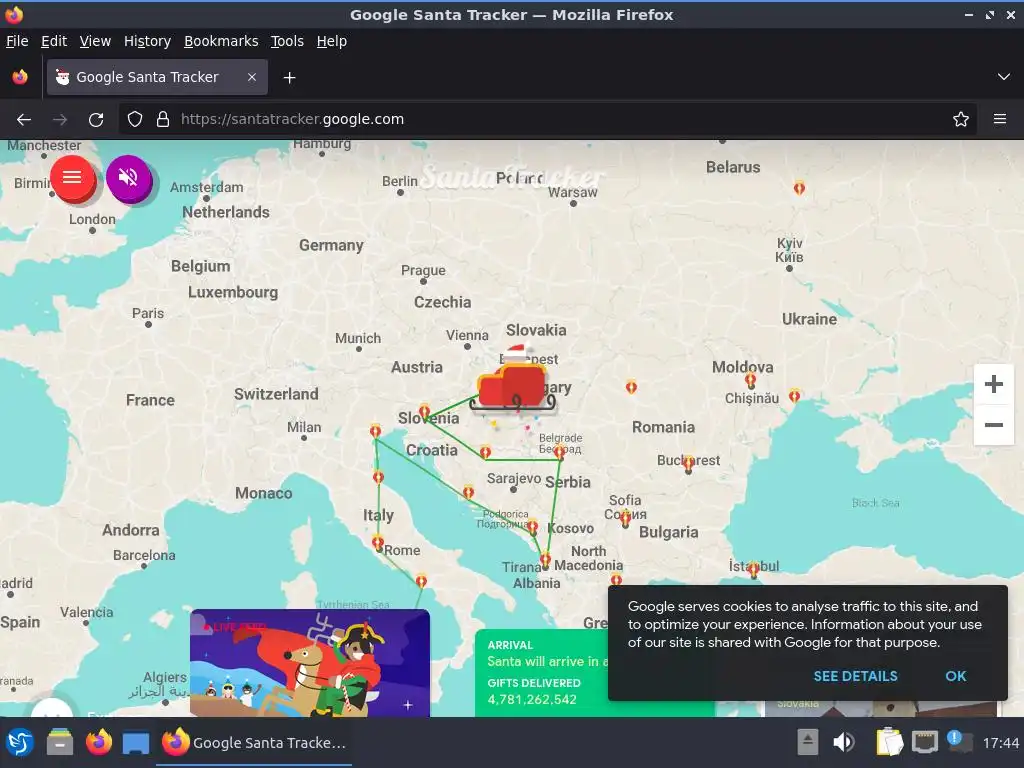The image size is (1024, 768).
Task: Open the Tools menu
Action: pyautogui.click(x=287, y=41)
